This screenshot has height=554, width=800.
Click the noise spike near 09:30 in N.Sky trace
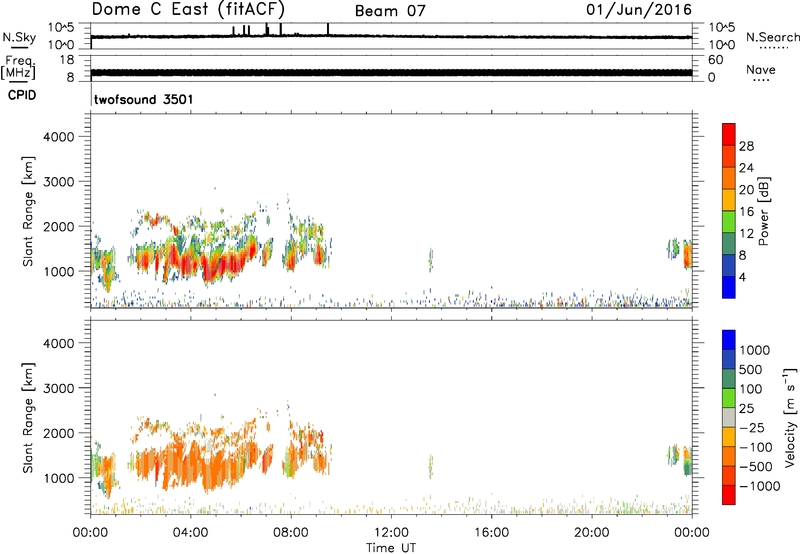click(x=328, y=29)
